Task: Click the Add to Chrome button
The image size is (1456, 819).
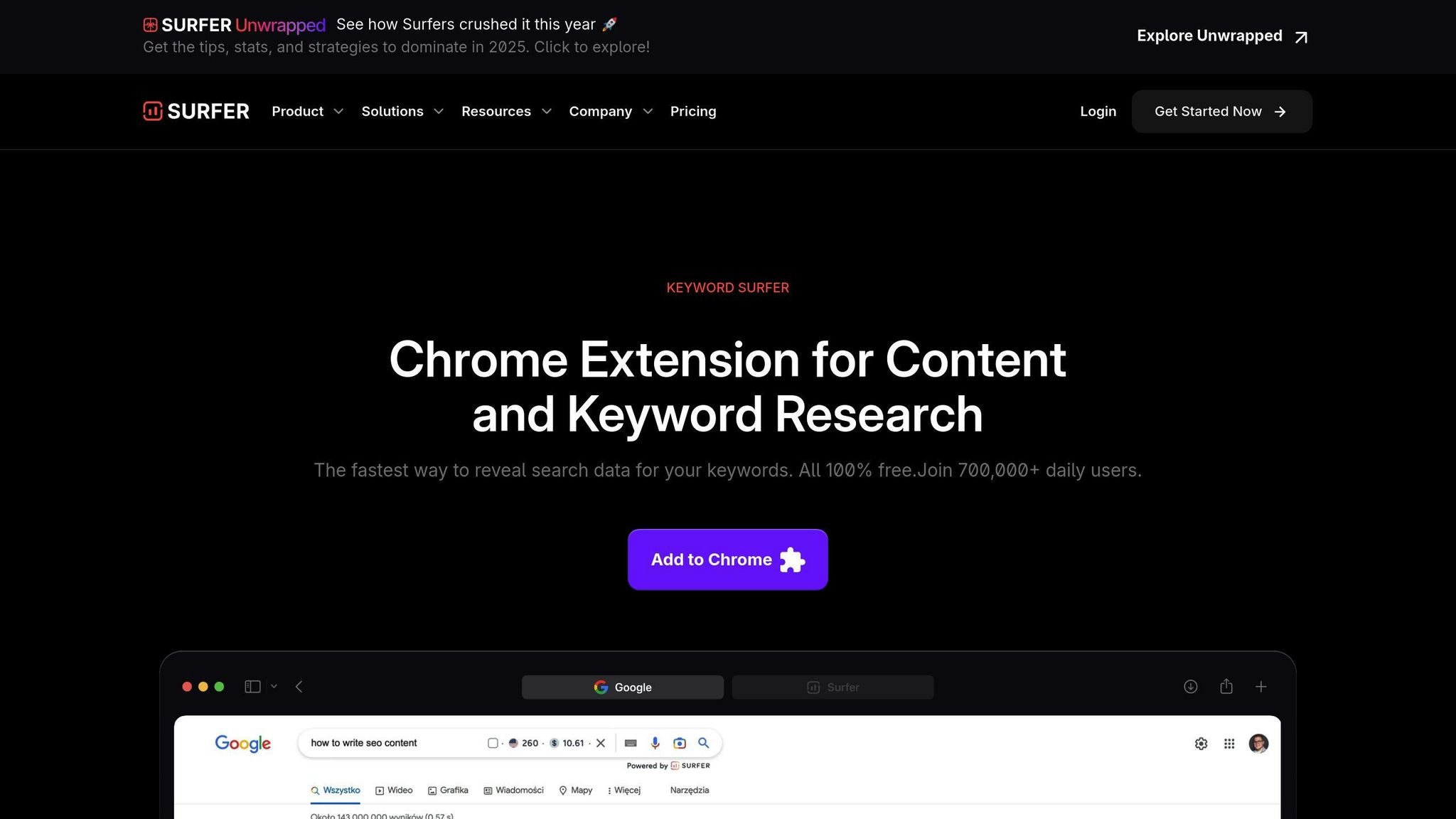Action: [x=727, y=560]
